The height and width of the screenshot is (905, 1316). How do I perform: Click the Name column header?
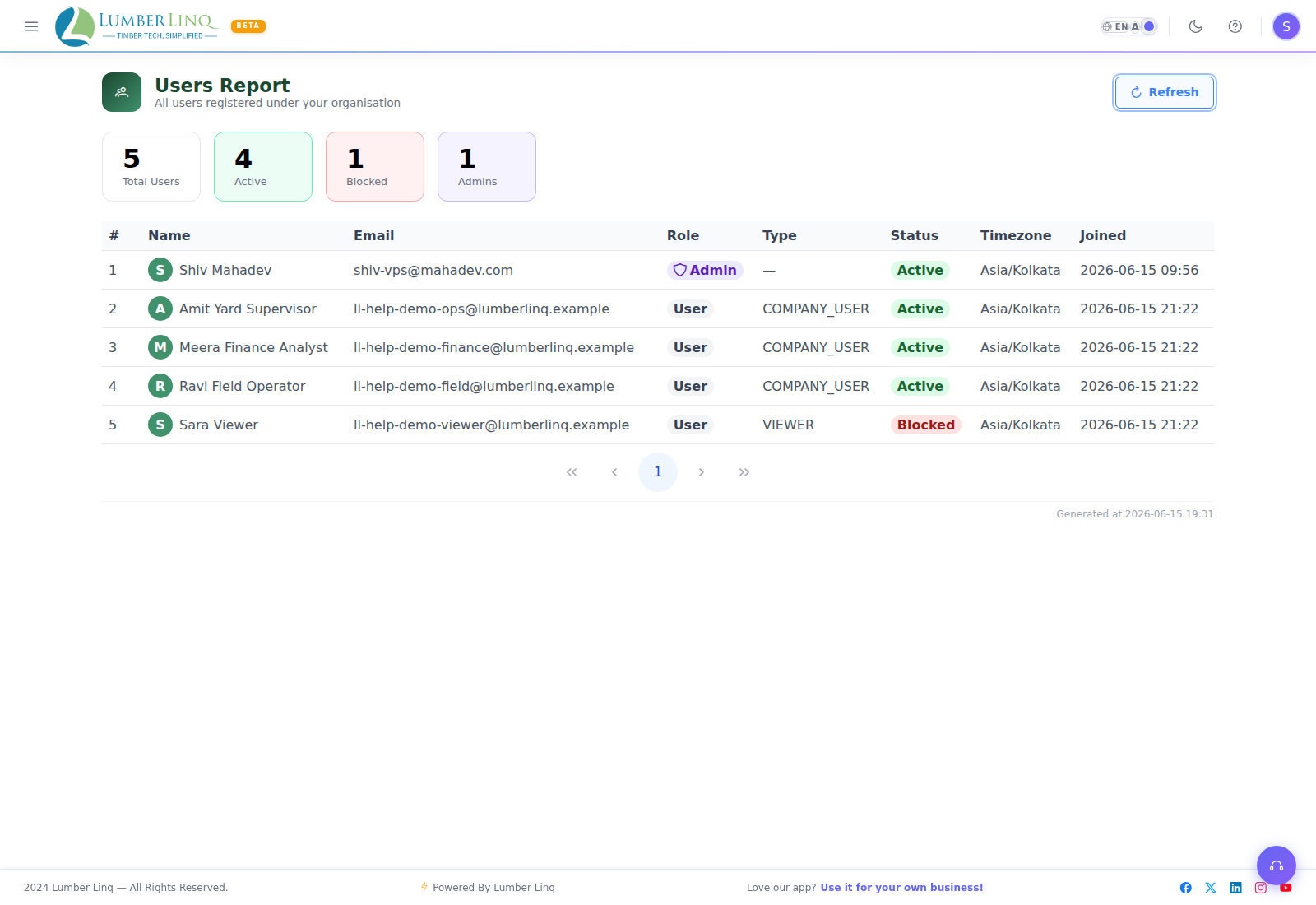pos(169,235)
